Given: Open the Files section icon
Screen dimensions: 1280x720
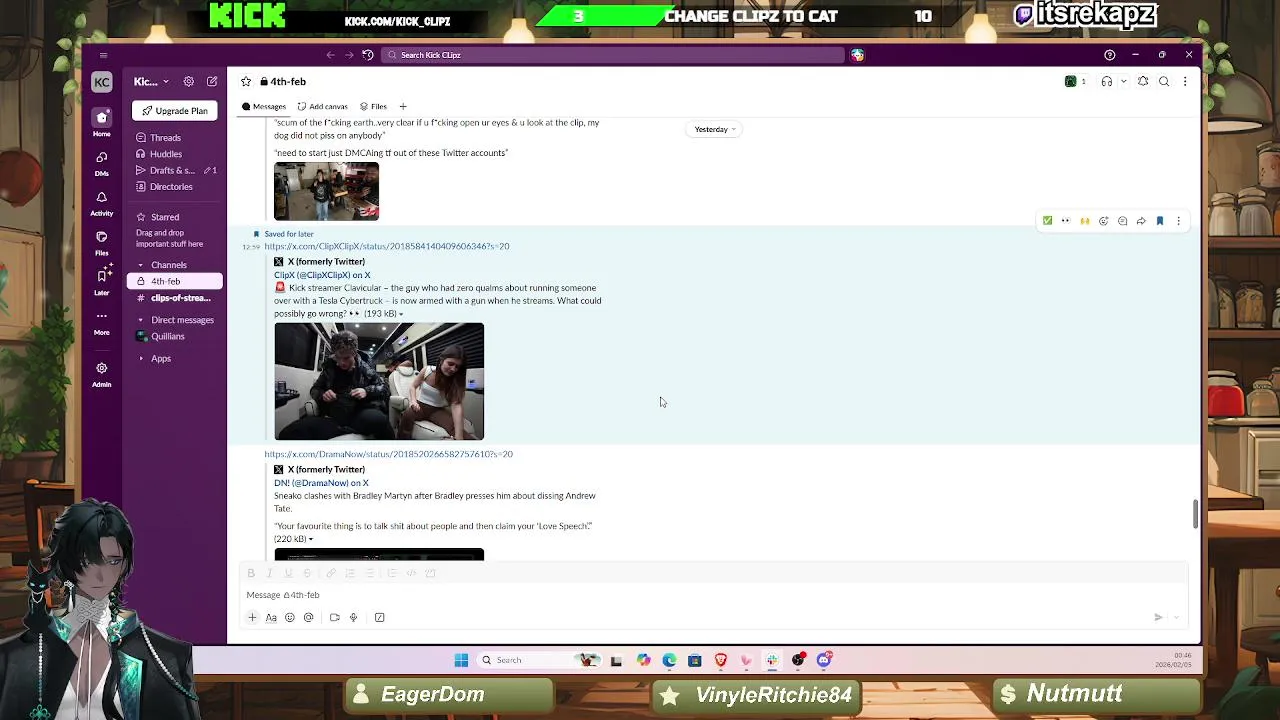Looking at the screenshot, I should (x=101, y=242).
